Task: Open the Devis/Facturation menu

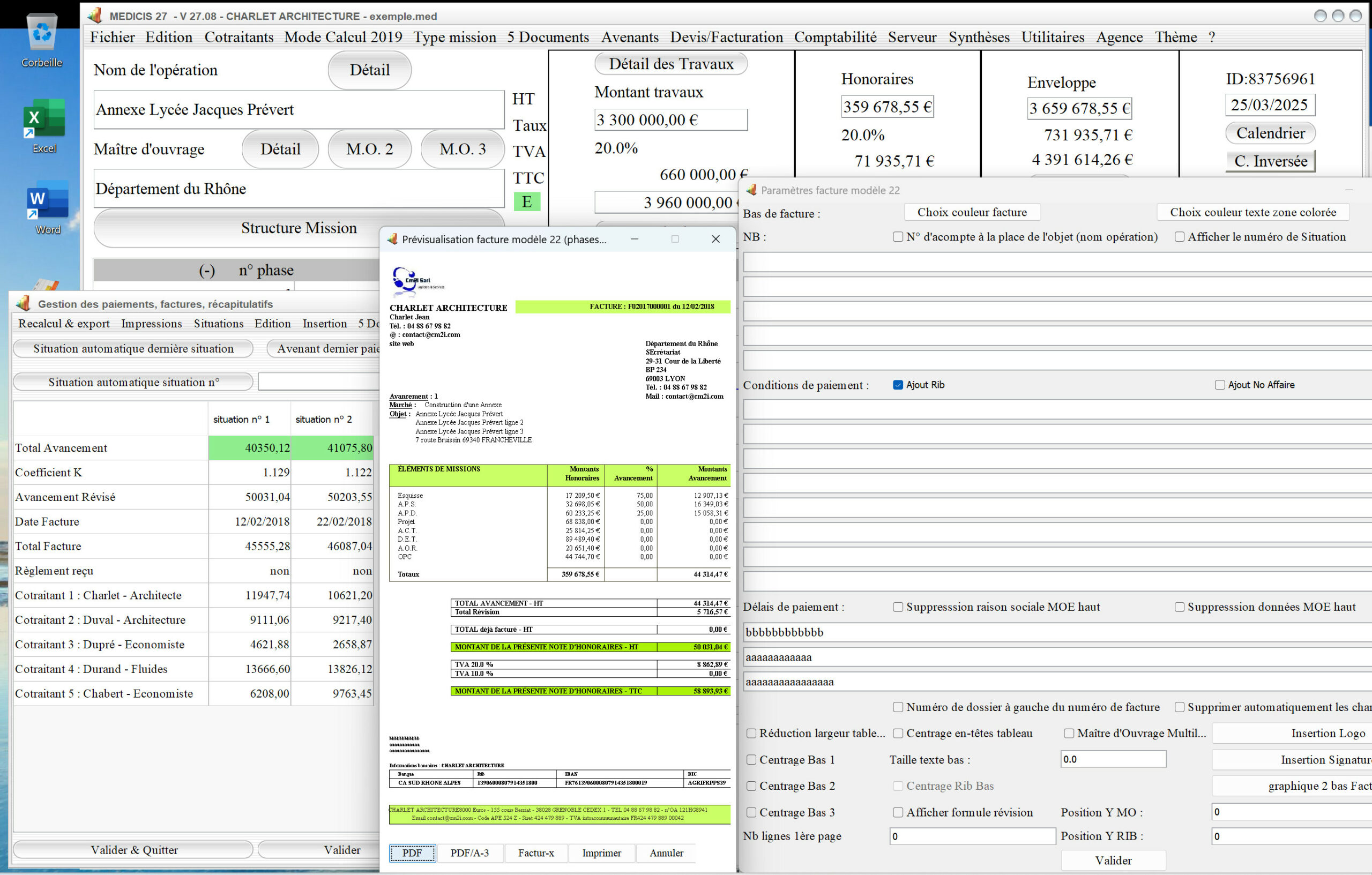Action: click(726, 37)
